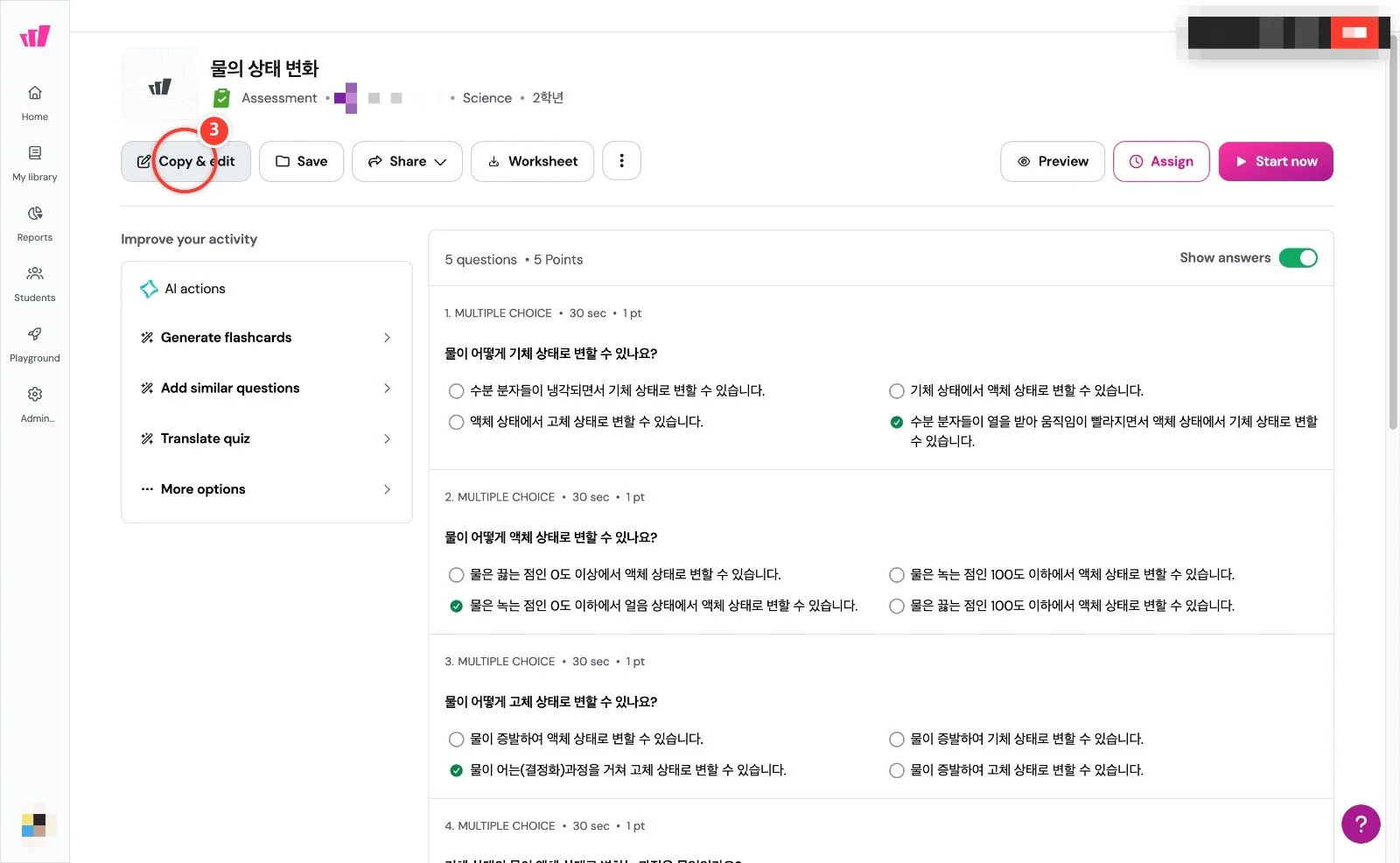
Task: Click question 3 text '물이 어떻게 고체 상태로'
Action: coord(550,702)
